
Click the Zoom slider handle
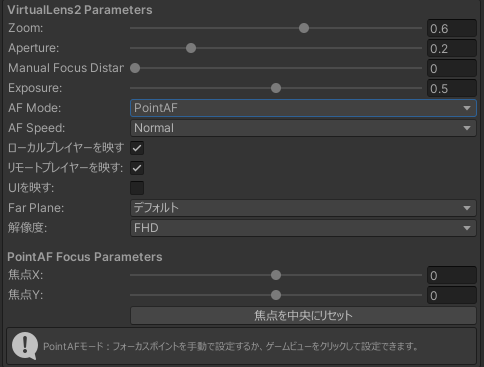[304, 28]
